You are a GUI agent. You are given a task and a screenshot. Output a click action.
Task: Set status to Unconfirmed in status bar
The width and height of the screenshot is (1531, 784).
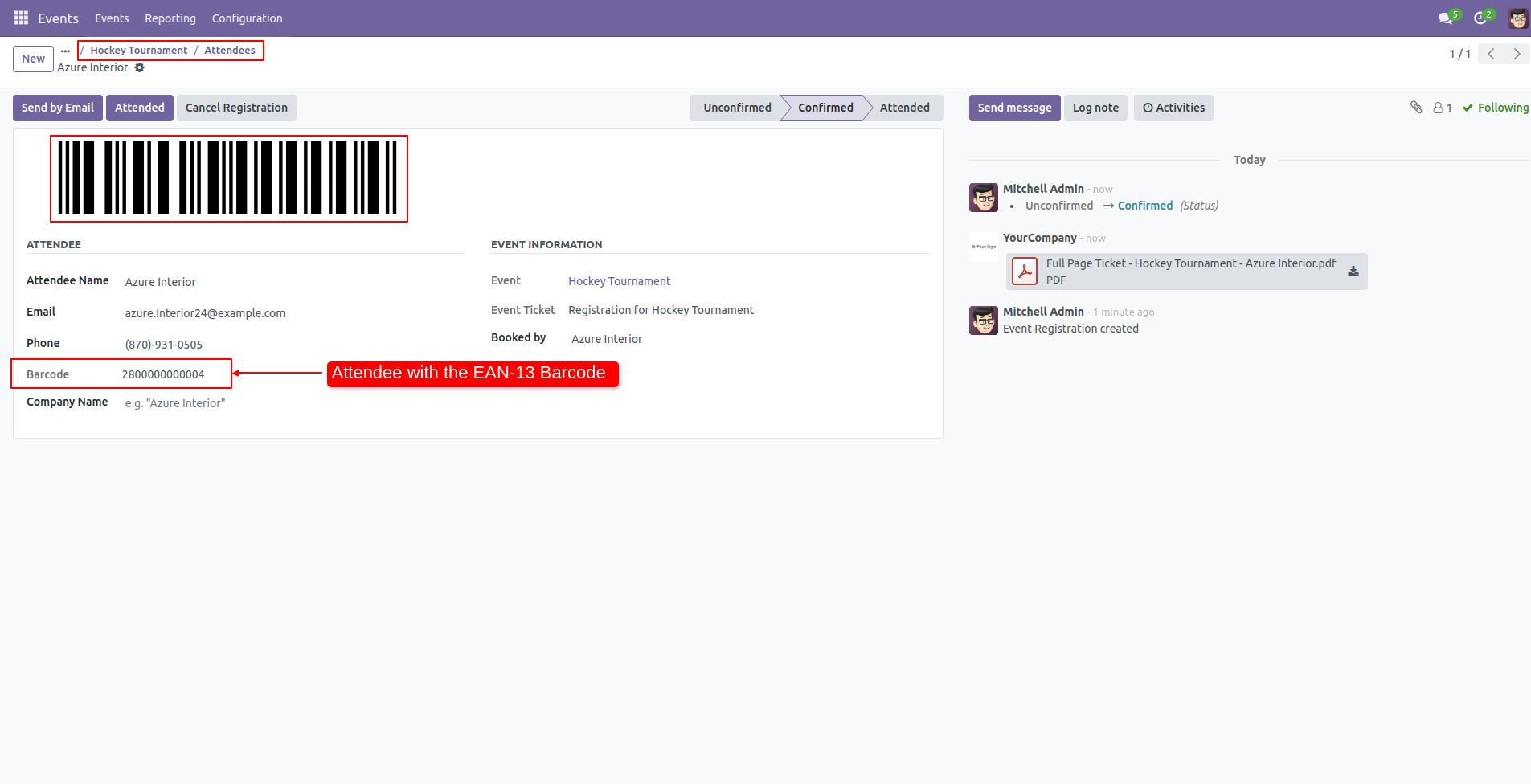click(x=737, y=108)
